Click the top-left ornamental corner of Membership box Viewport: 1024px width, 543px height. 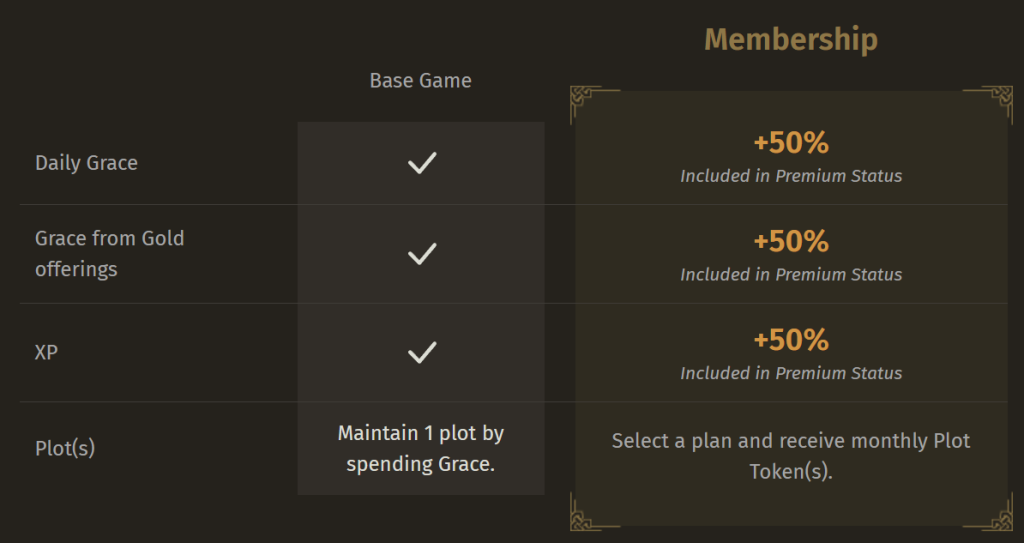[x=593, y=104]
